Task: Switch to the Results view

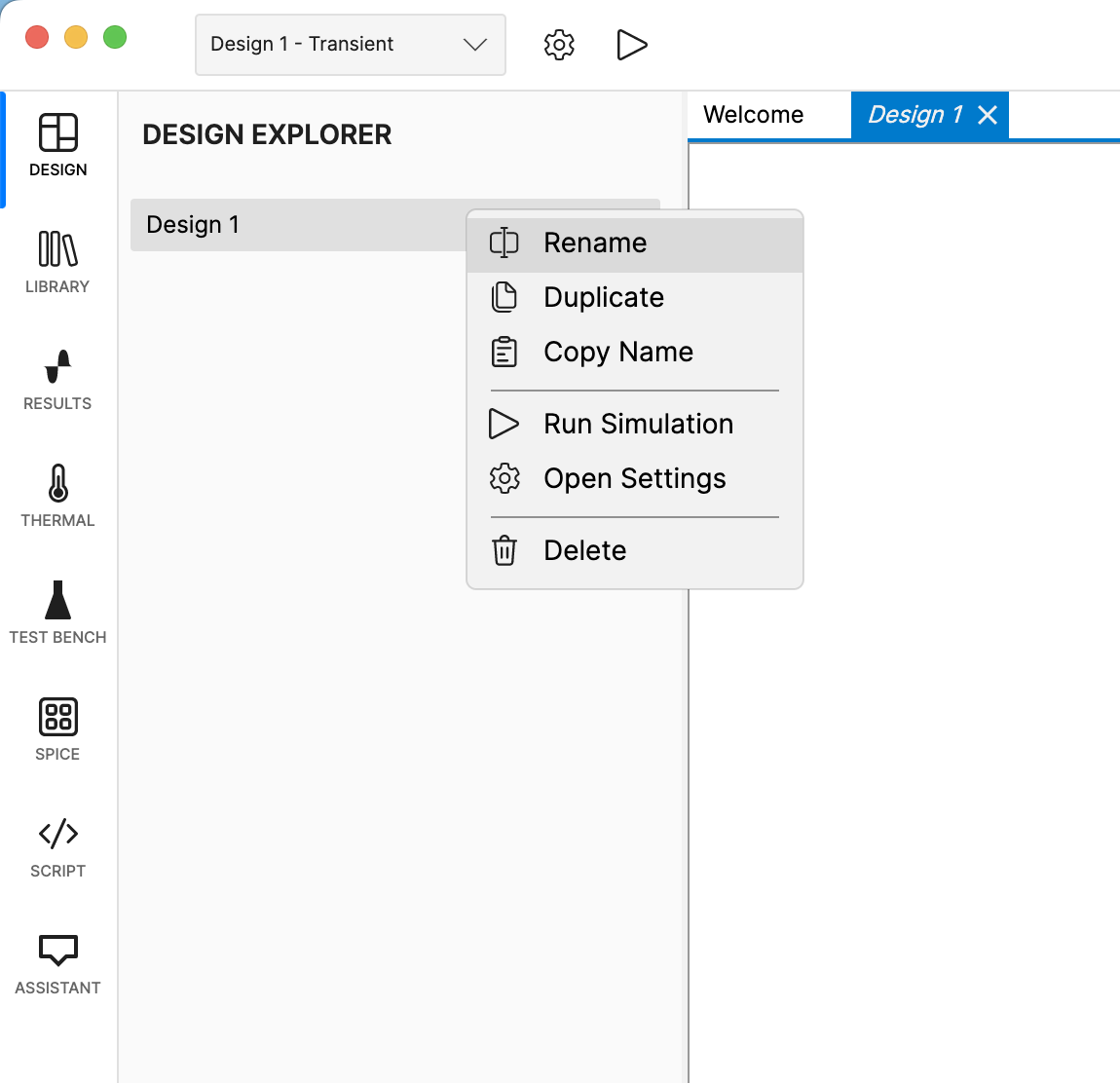Action: coord(57,378)
